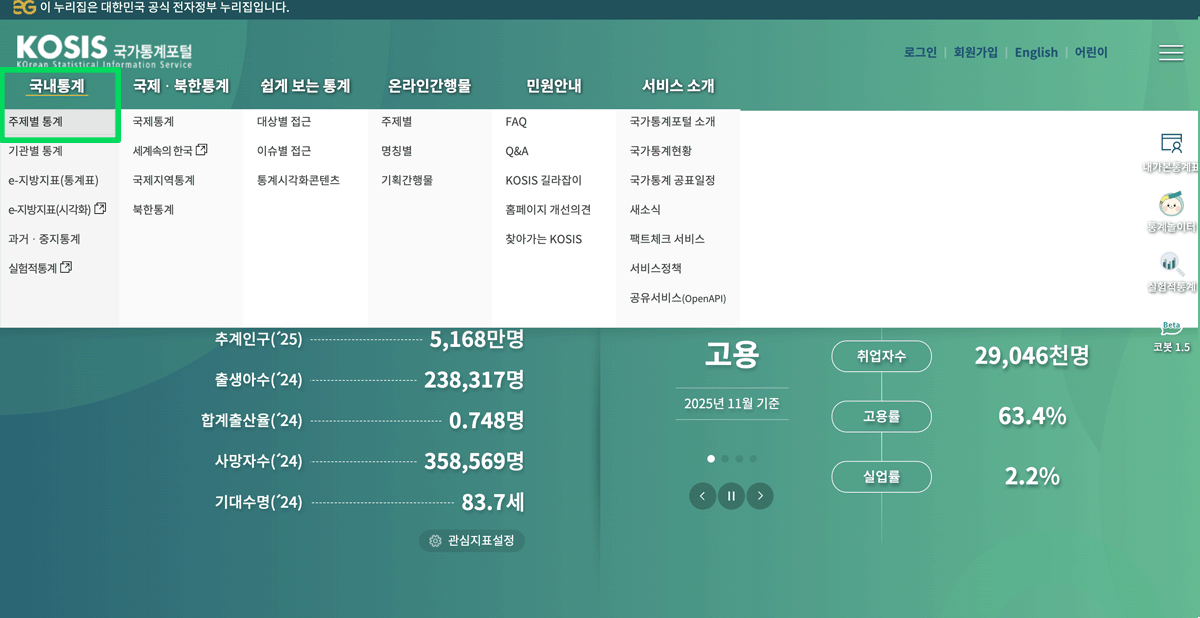Click the 추계인구('25) indicator value

[x=477, y=339]
